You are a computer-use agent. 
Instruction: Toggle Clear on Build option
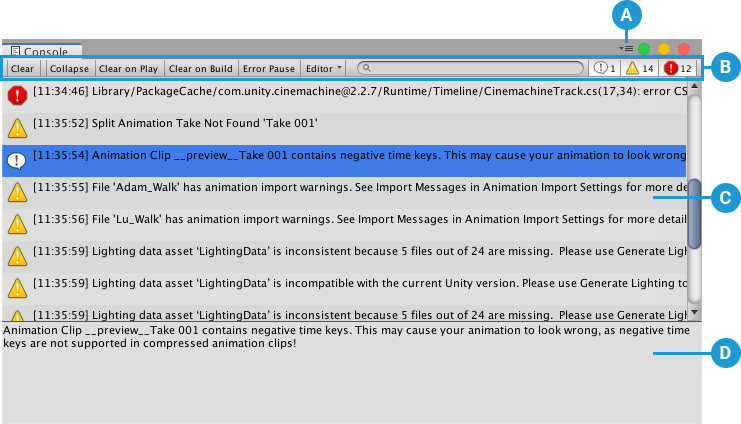[200, 69]
